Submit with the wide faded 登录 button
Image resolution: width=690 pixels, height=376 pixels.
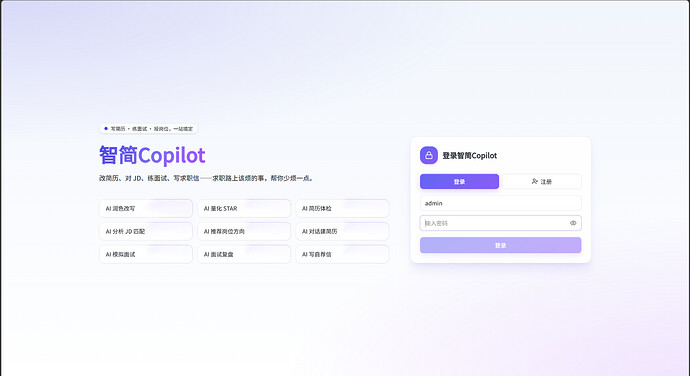500,245
